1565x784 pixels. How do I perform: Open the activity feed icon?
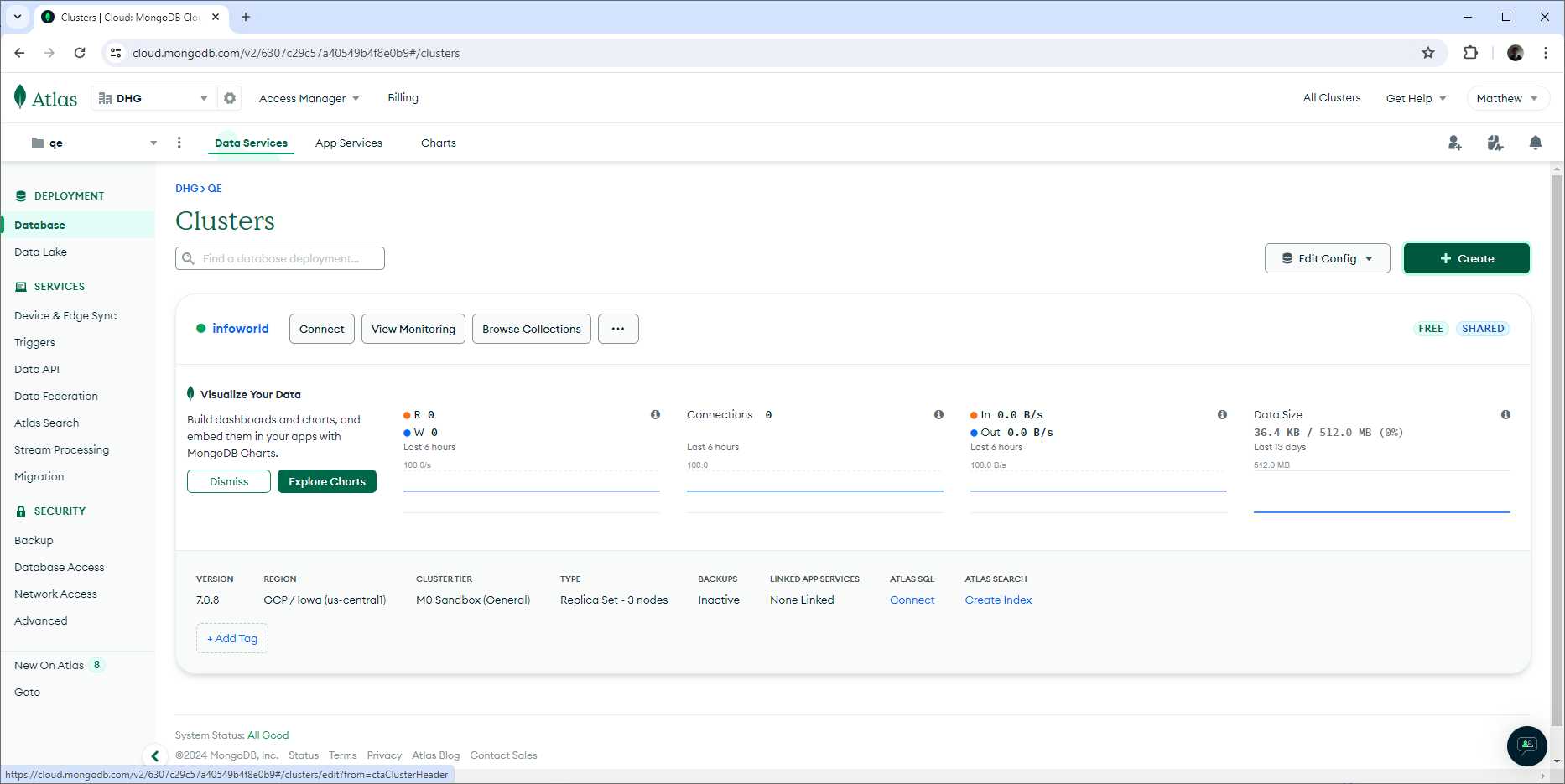coord(1495,143)
